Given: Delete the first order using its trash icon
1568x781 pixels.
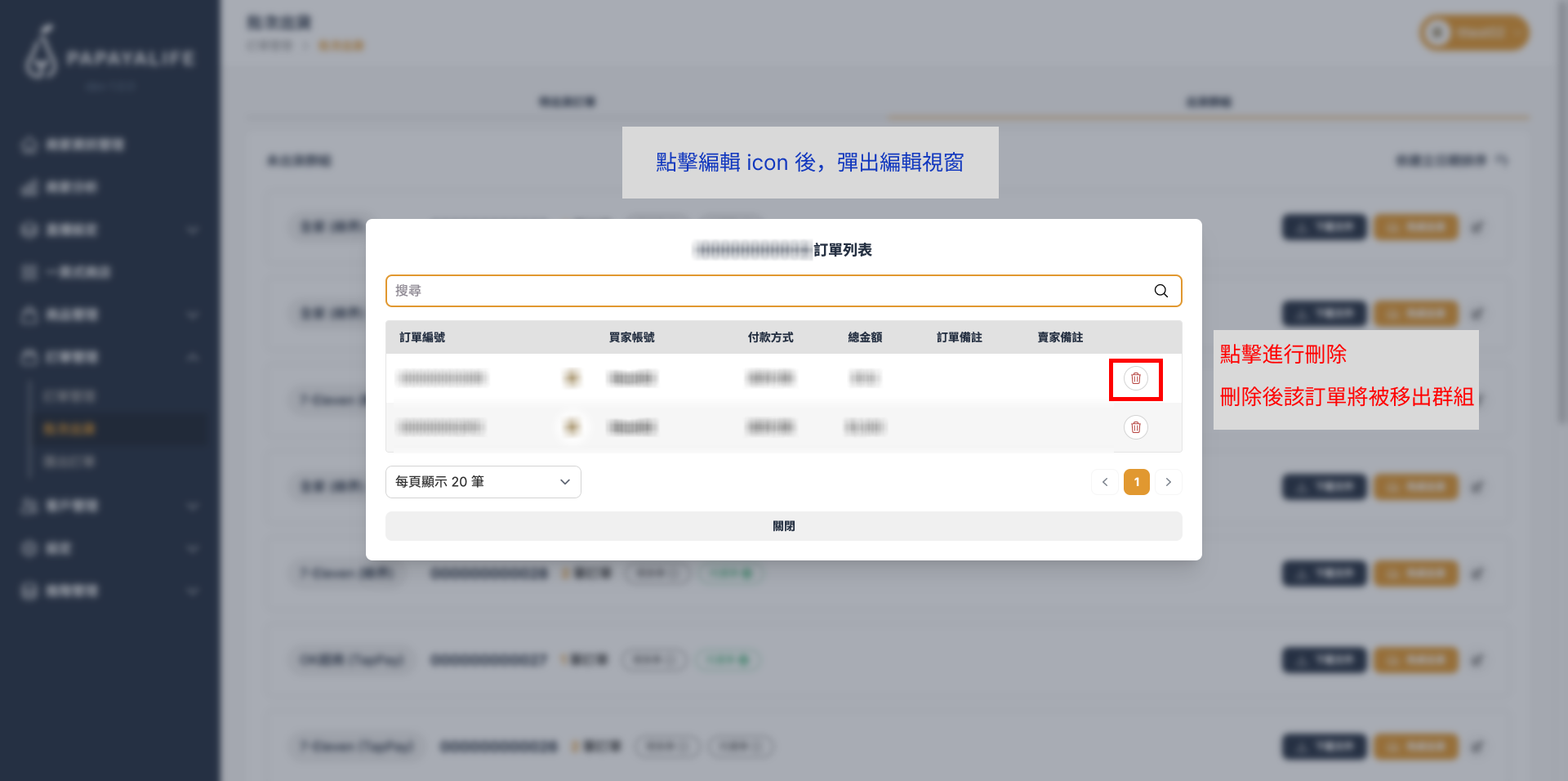Looking at the screenshot, I should pyautogui.click(x=1135, y=378).
